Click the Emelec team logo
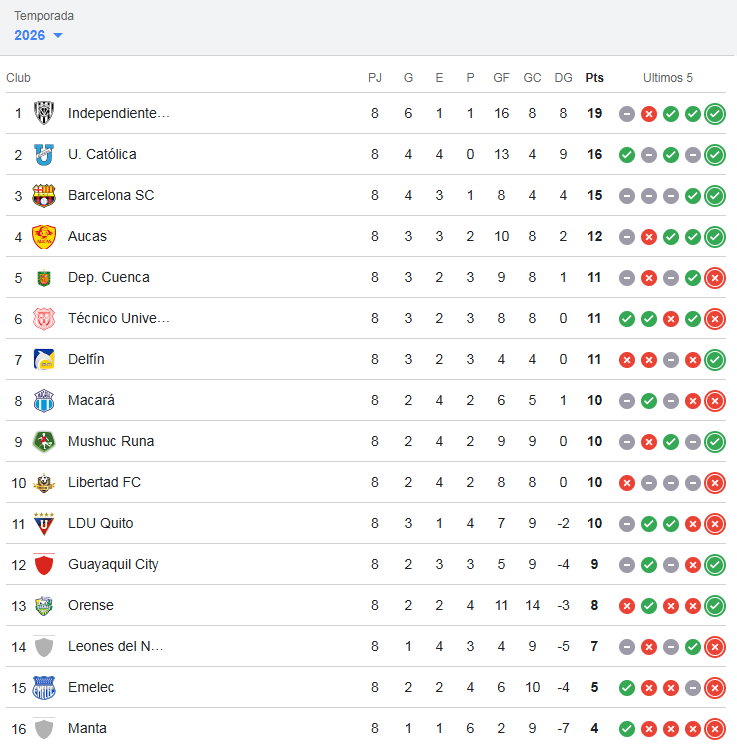 tap(44, 687)
